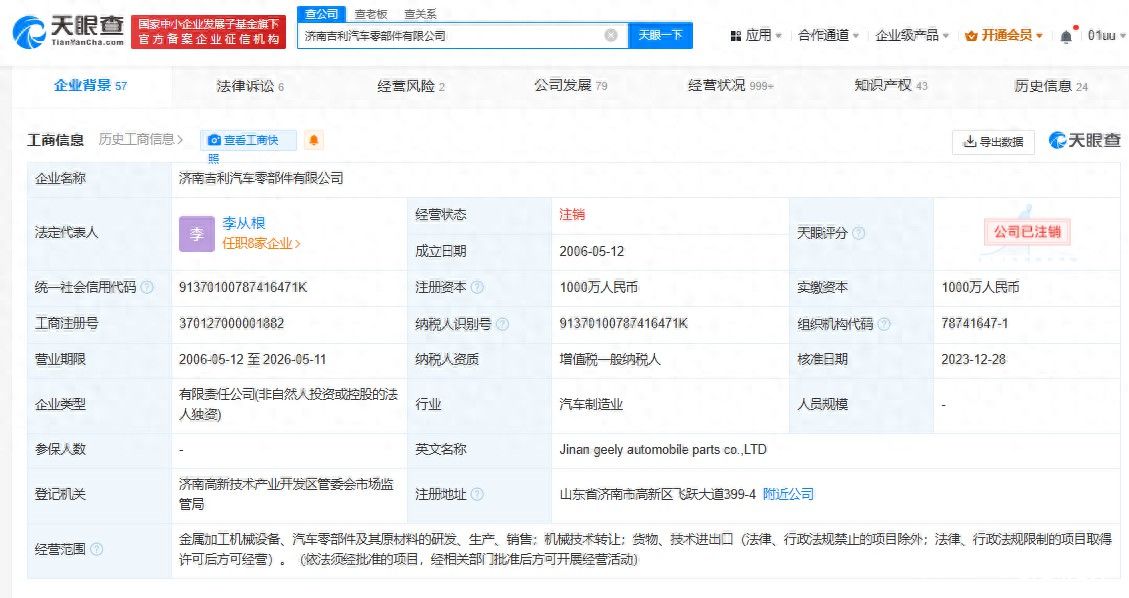Viewport: 1129px width, 598px height.
Task: Click the crown 开通会员 icon
Action: pos(971,35)
